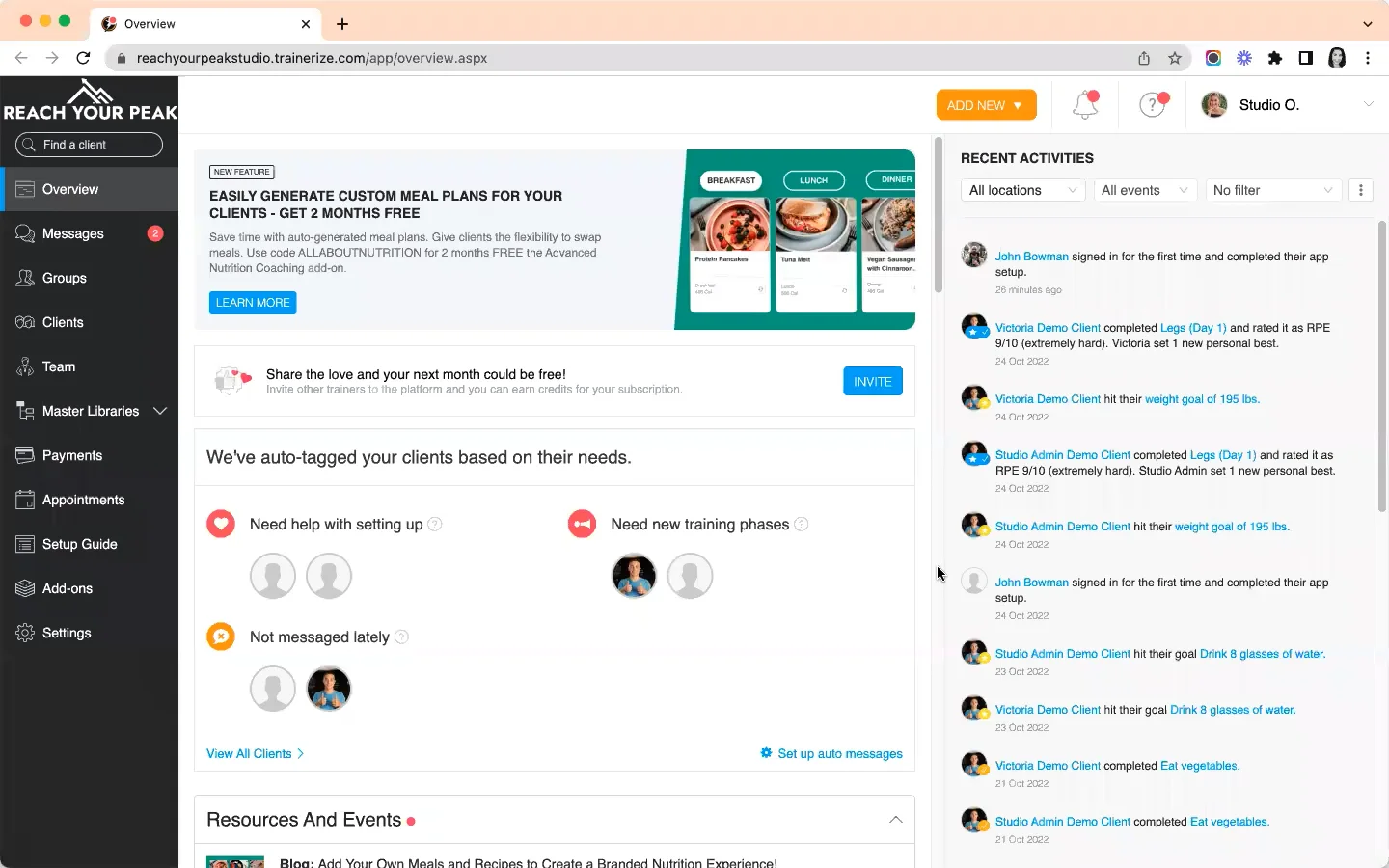Click the browser address bar URL
This screenshot has height=868, width=1389.
312,58
